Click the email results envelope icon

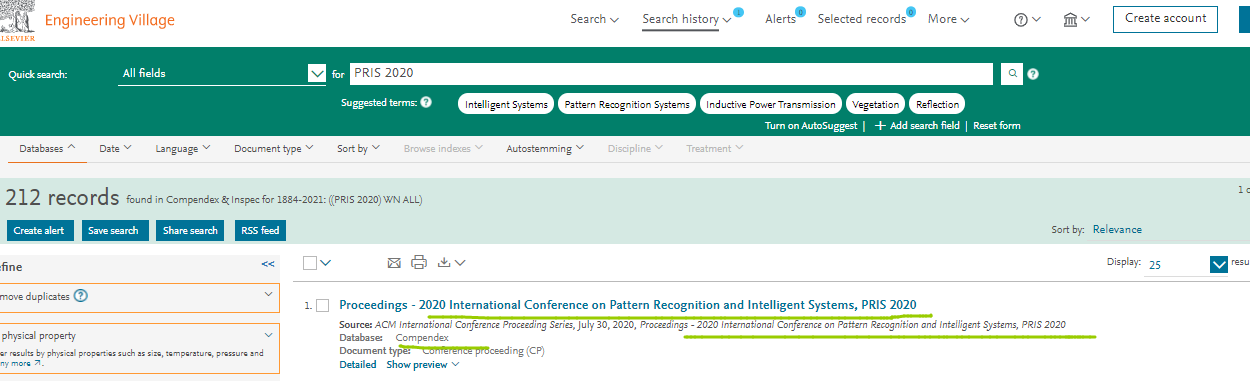click(394, 263)
